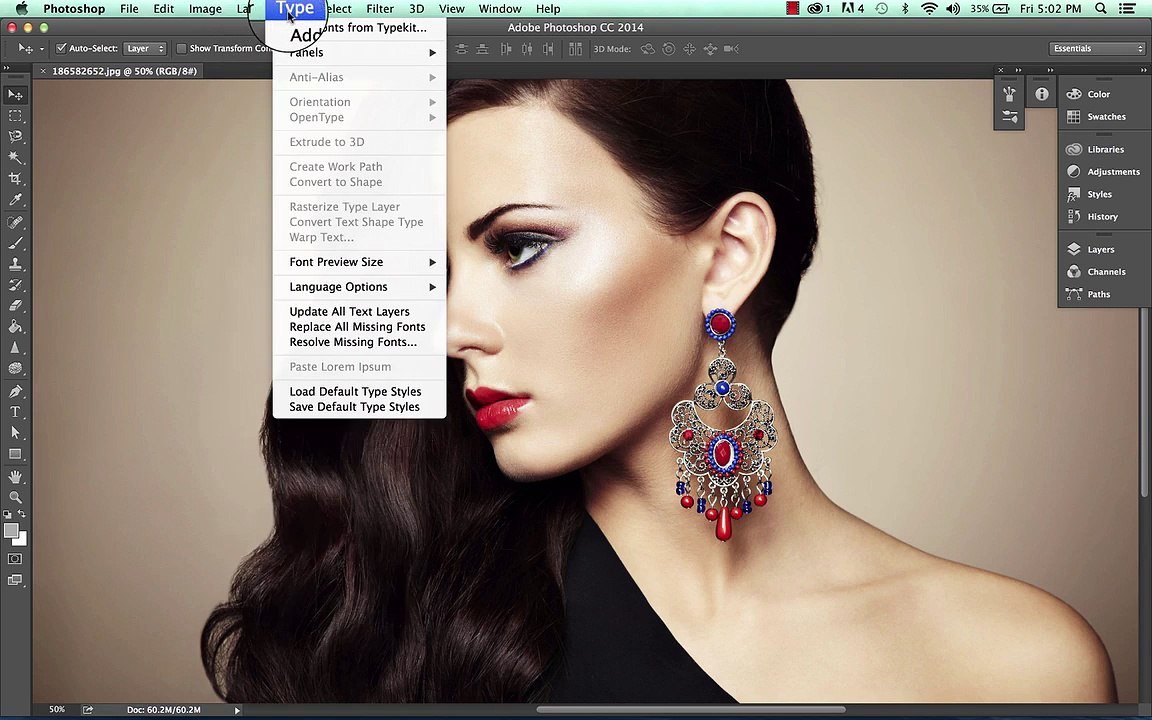Open the Auto-Select Layer dropdown
The width and height of the screenshot is (1152, 720).
point(145,48)
